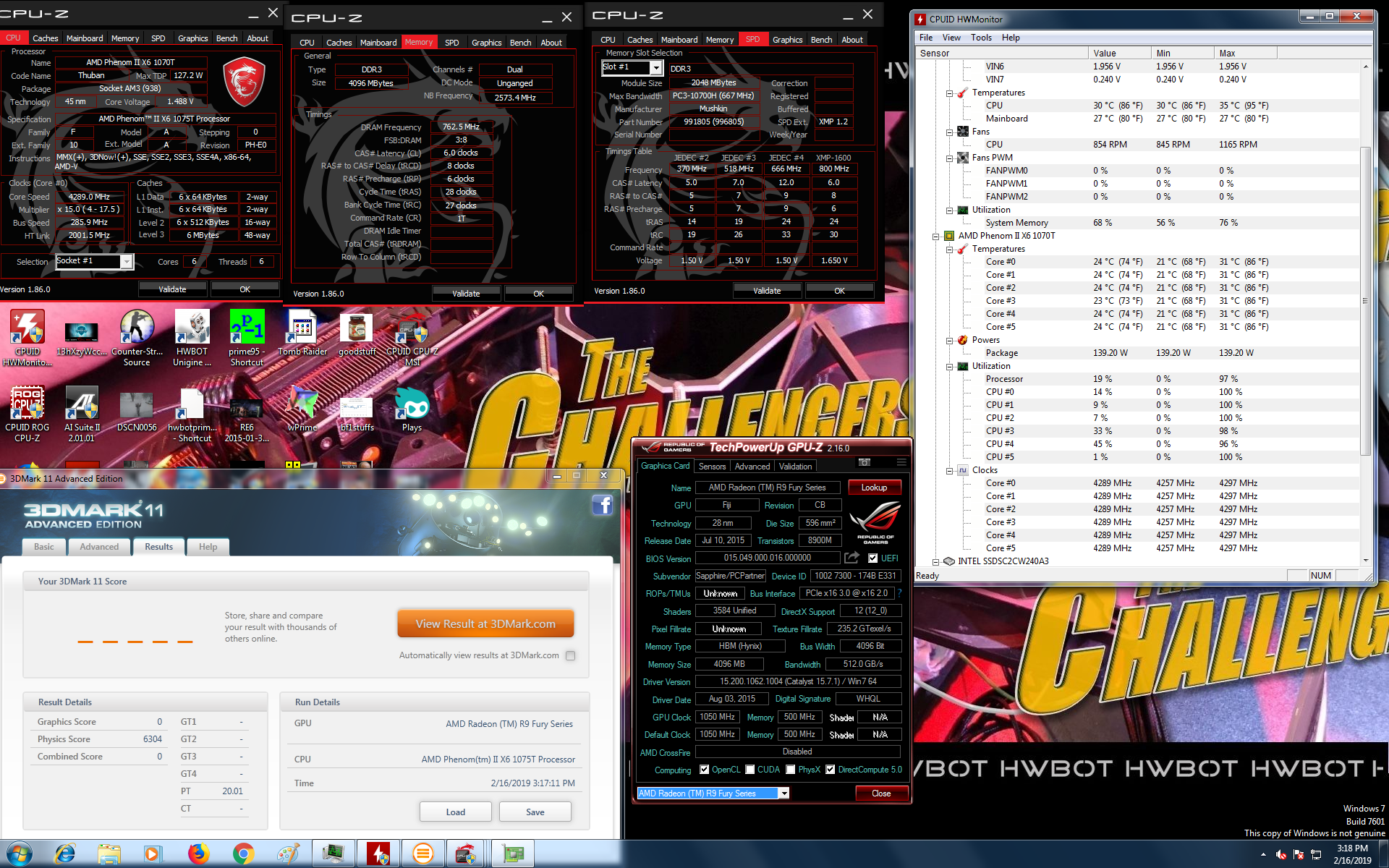Enable automatically view results at 3DMark.com

(x=571, y=655)
